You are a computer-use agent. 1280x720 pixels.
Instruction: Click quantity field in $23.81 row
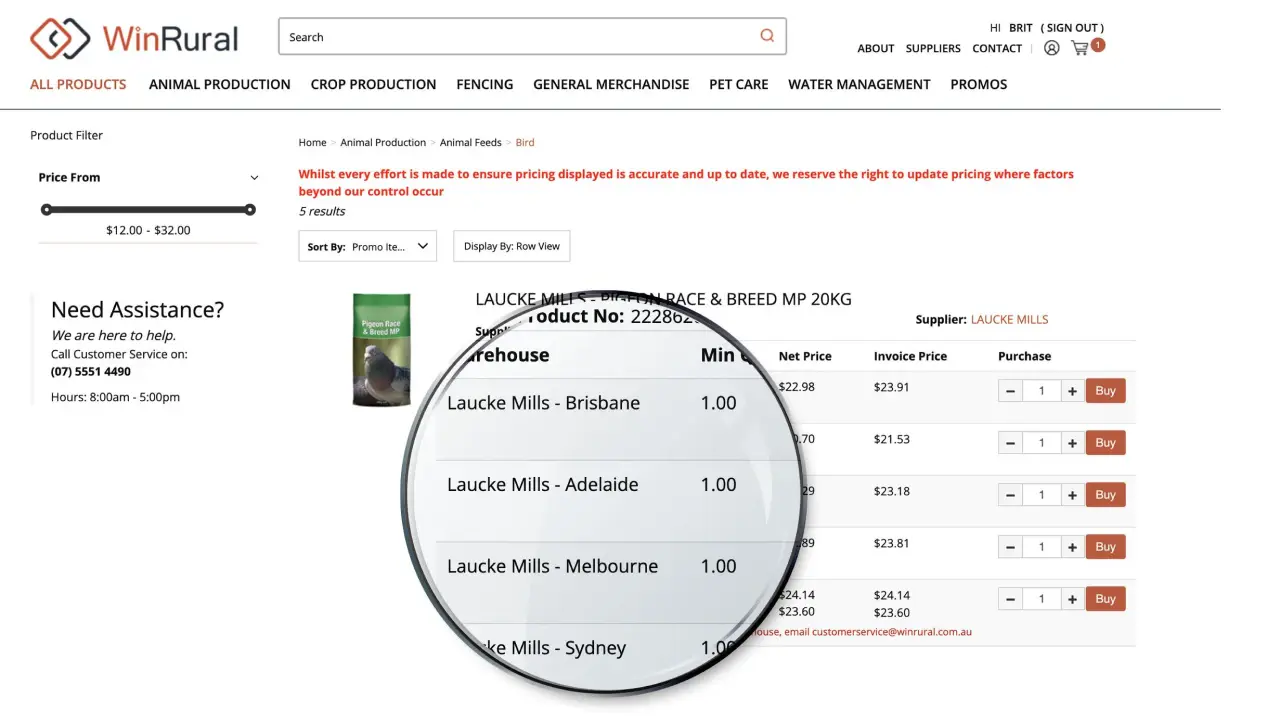coord(1041,547)
